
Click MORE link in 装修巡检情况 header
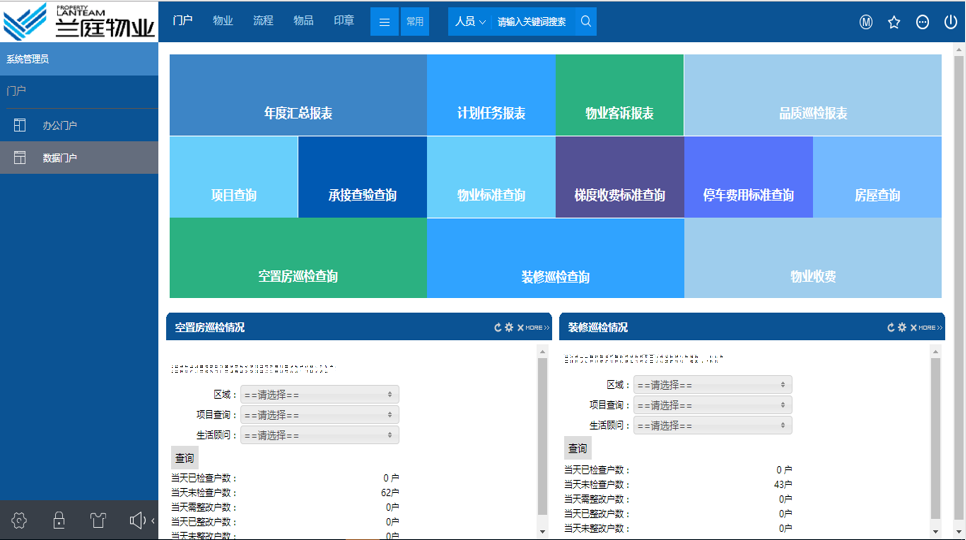pos(930,328)
